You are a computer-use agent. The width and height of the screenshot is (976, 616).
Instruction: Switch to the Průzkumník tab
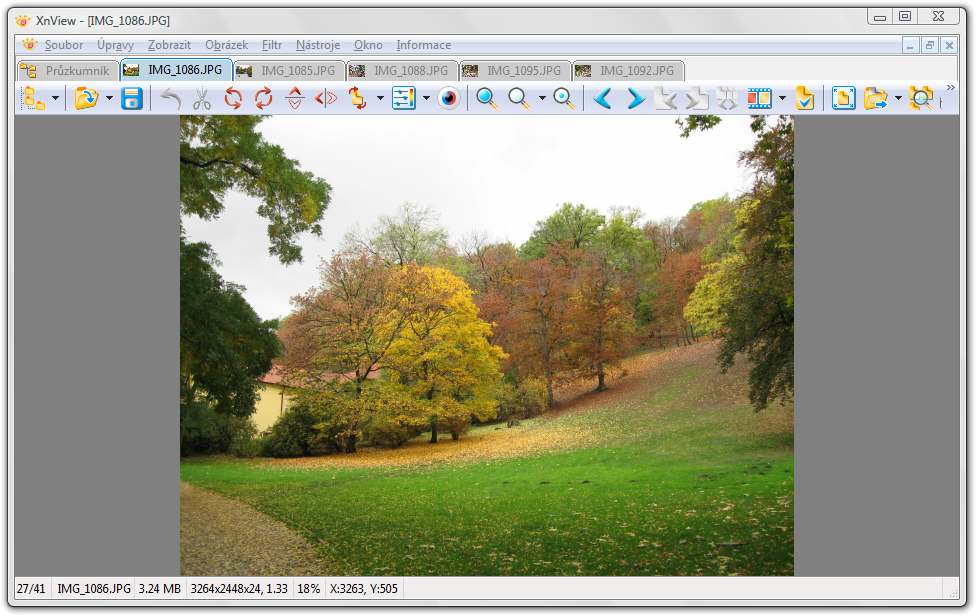(x=68, y=71)
